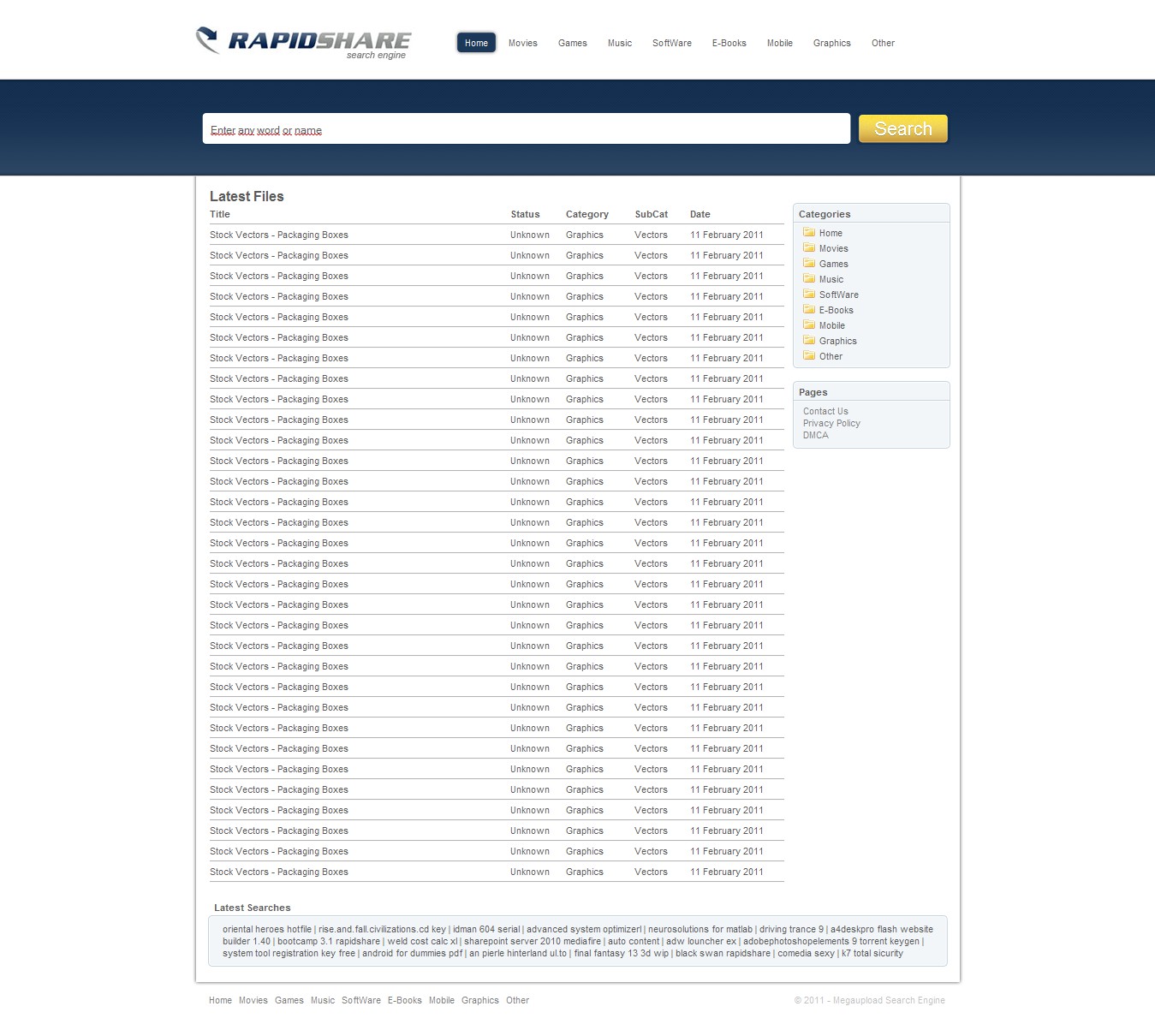The height and width of the screenshot is (1036, 1155).
Task: Click 'advanced system optimizerl' latest search
Action: [x=584, y=929]
